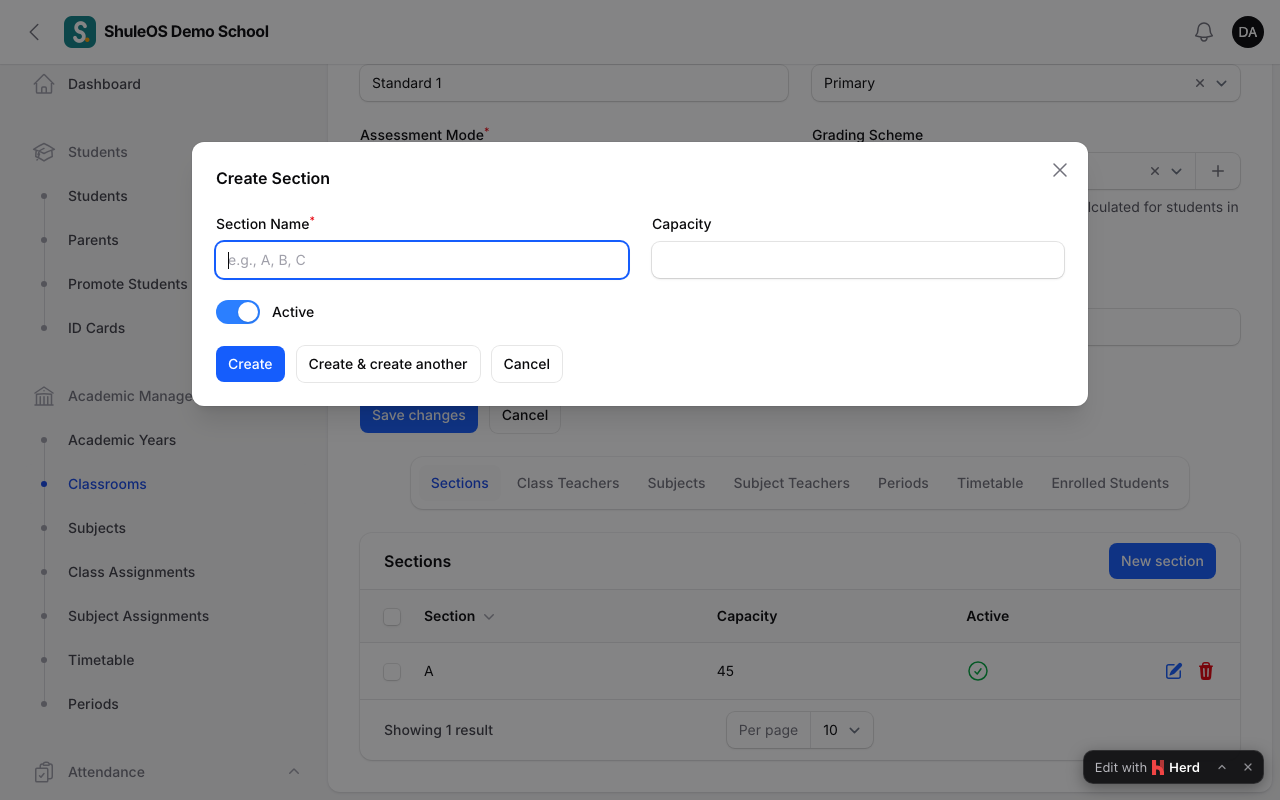Toggle the Active switch off
Image resolution: width=1280 pixels, height=800 pixels.
(x=238, y=312)
